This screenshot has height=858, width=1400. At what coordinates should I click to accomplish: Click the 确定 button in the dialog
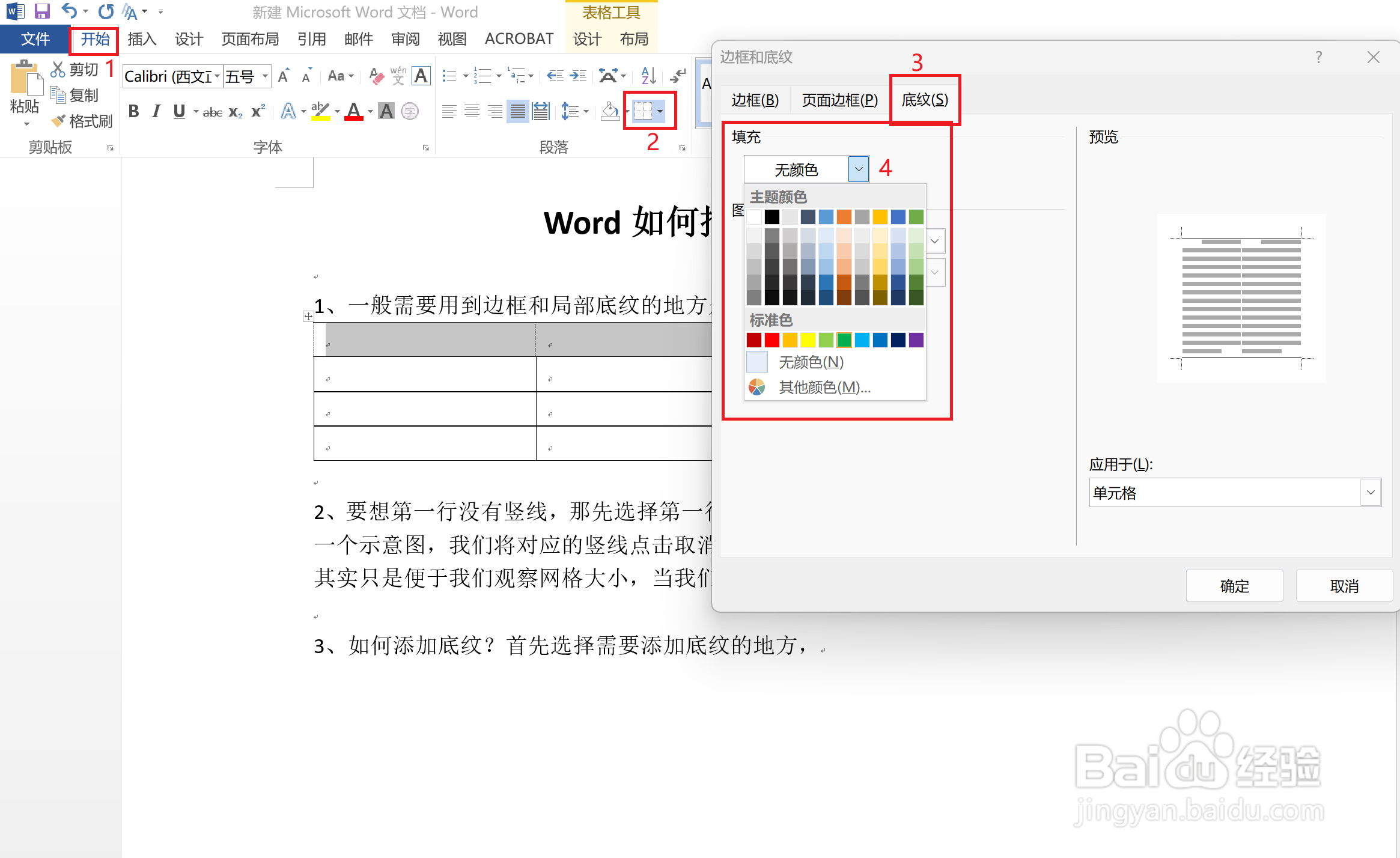click(1234, 585)
